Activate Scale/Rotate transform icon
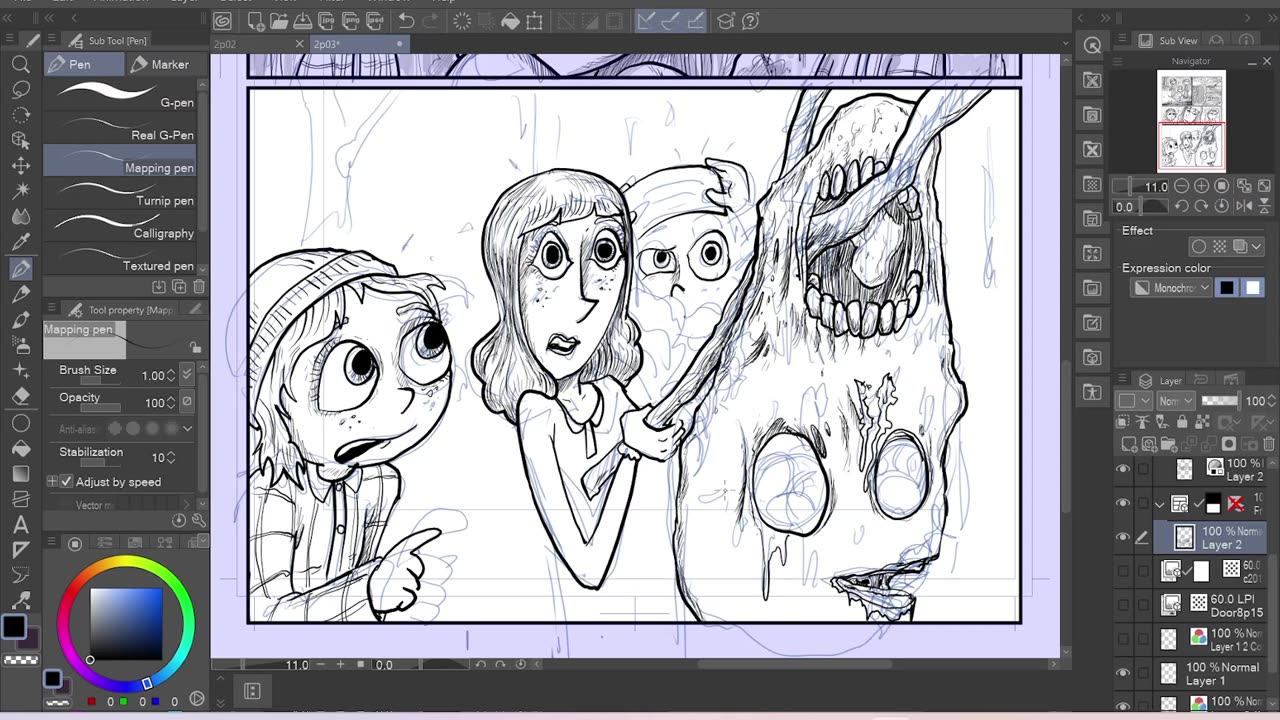The height and width of the screenshot is (720, 1280). pyautogui.click(x=535, y=21)
